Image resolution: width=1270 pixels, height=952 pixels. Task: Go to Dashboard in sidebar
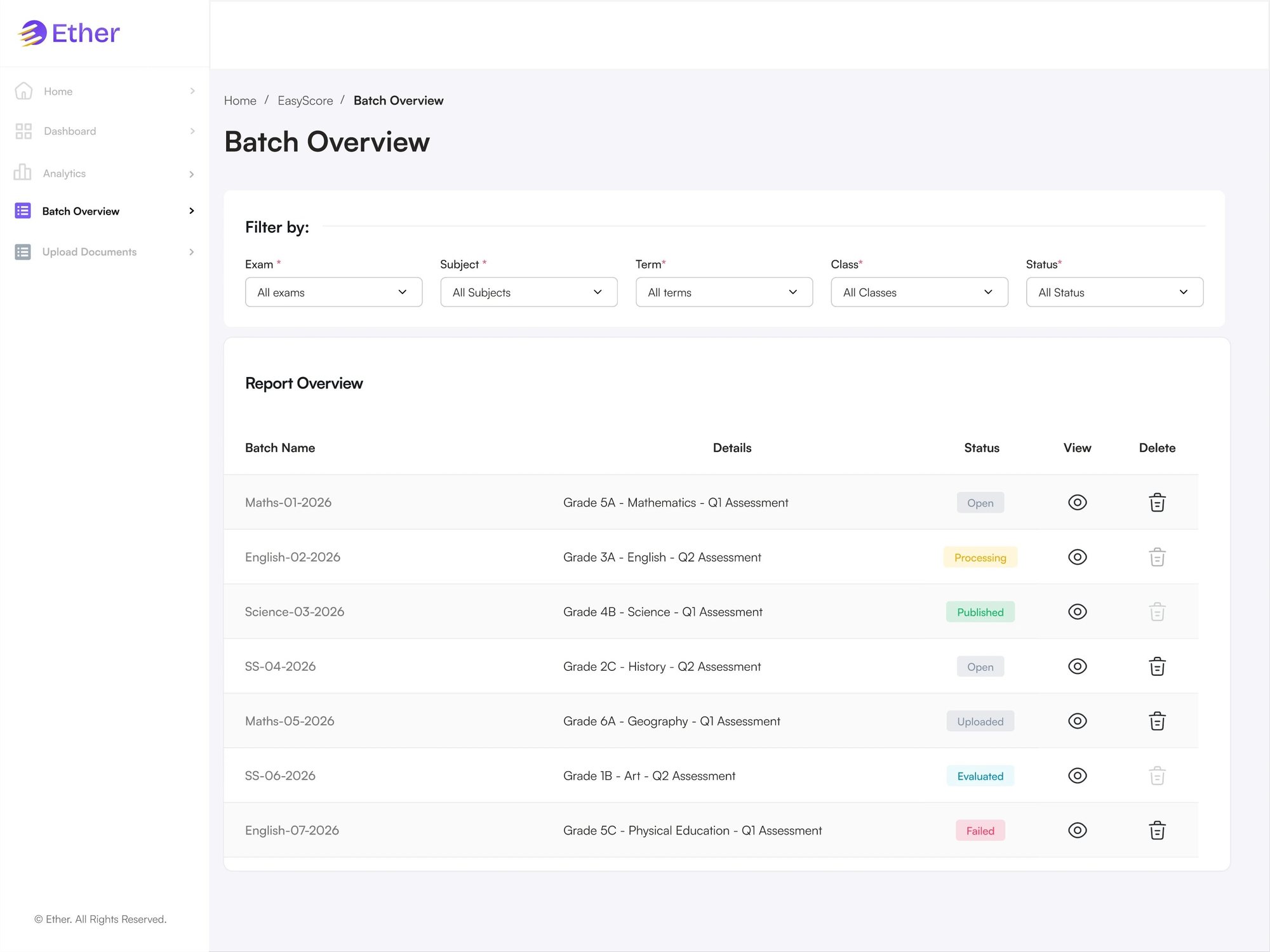pyautogui.click(x=70, y=131)
